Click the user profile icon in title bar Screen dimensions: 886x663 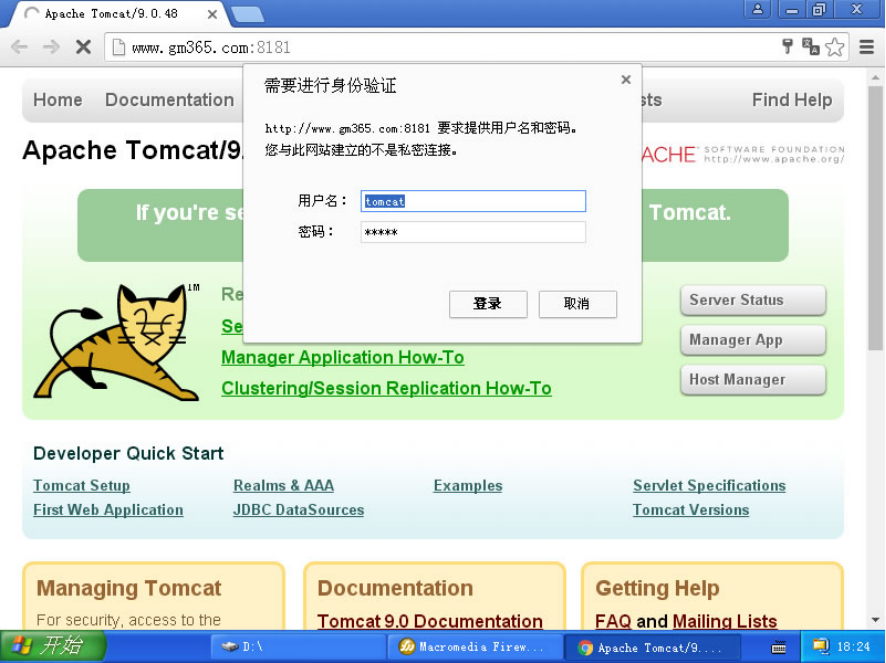click(758, 10)
